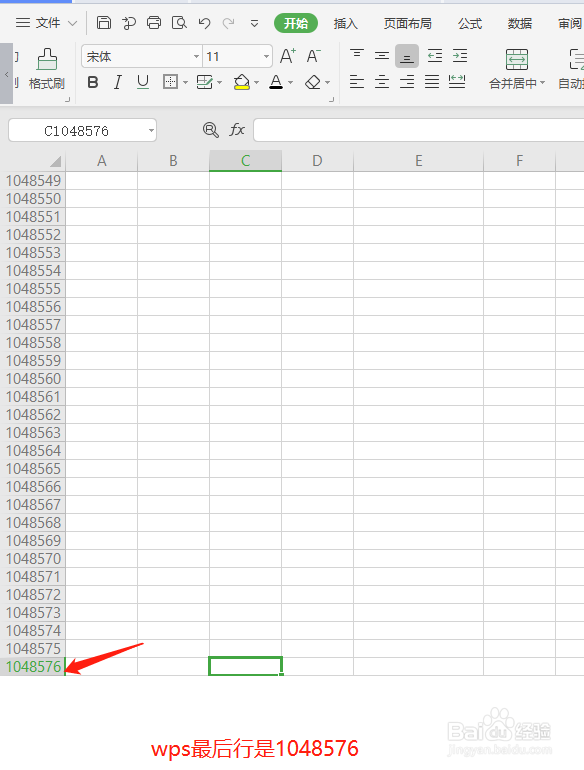Expand fill color dropdown arrow
This screenshot has height=770, width=584.
(256, 82)
